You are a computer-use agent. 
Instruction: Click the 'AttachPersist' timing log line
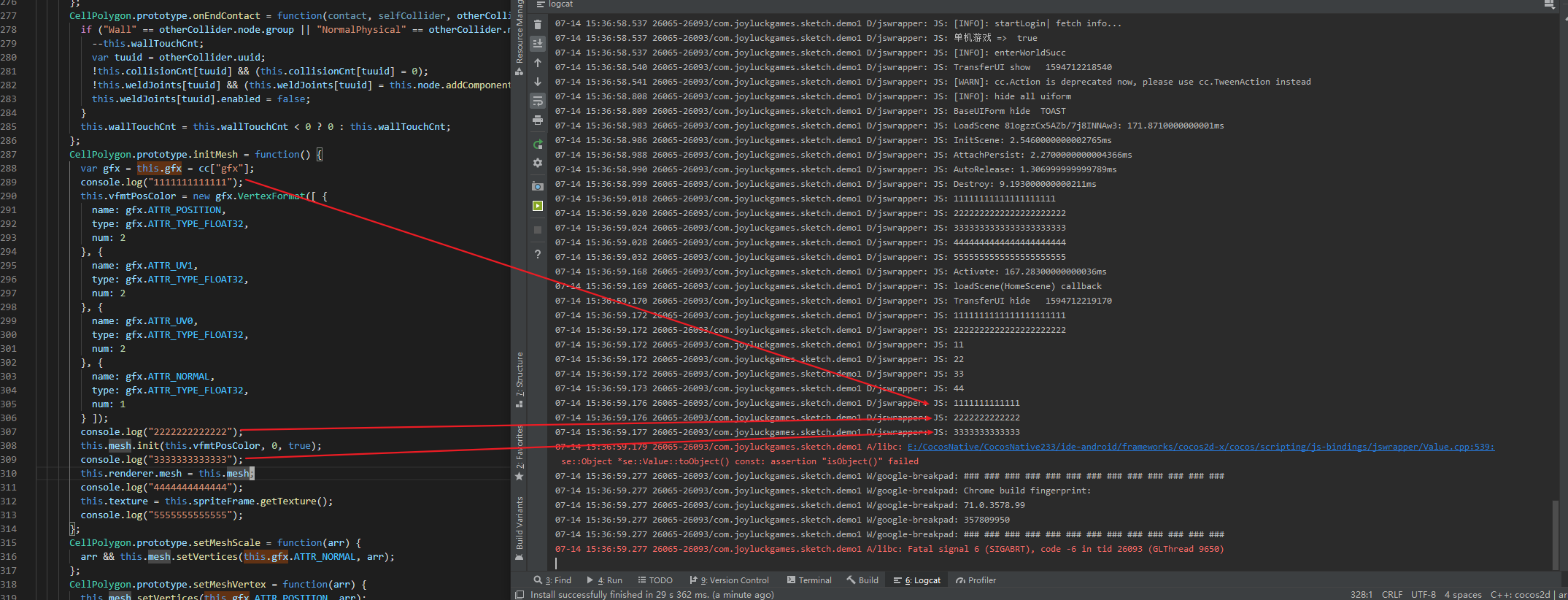(843, 155)
